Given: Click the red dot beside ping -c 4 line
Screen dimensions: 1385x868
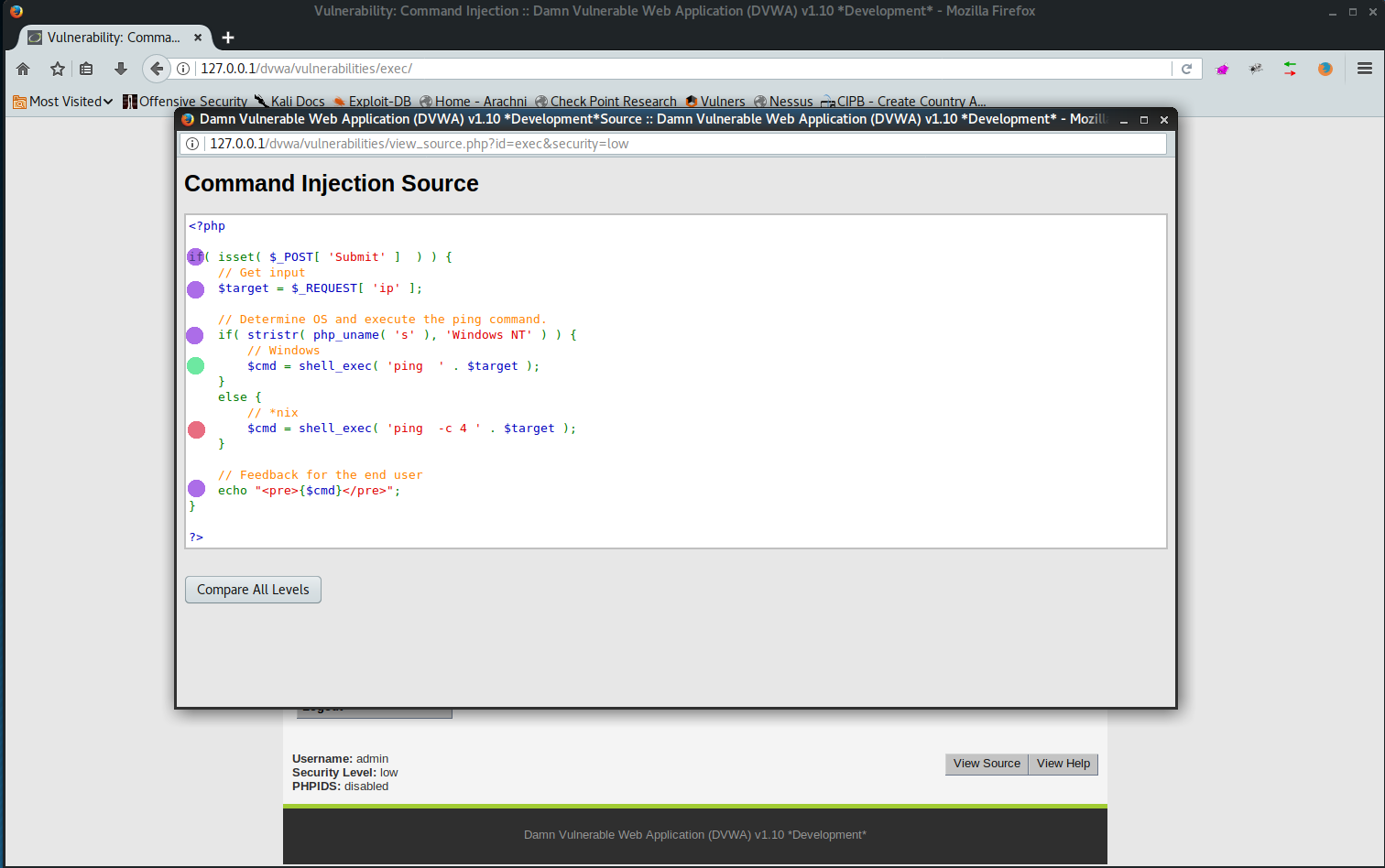Looking at the screenshot, I should pyautogui.click(x=196, y=429).
